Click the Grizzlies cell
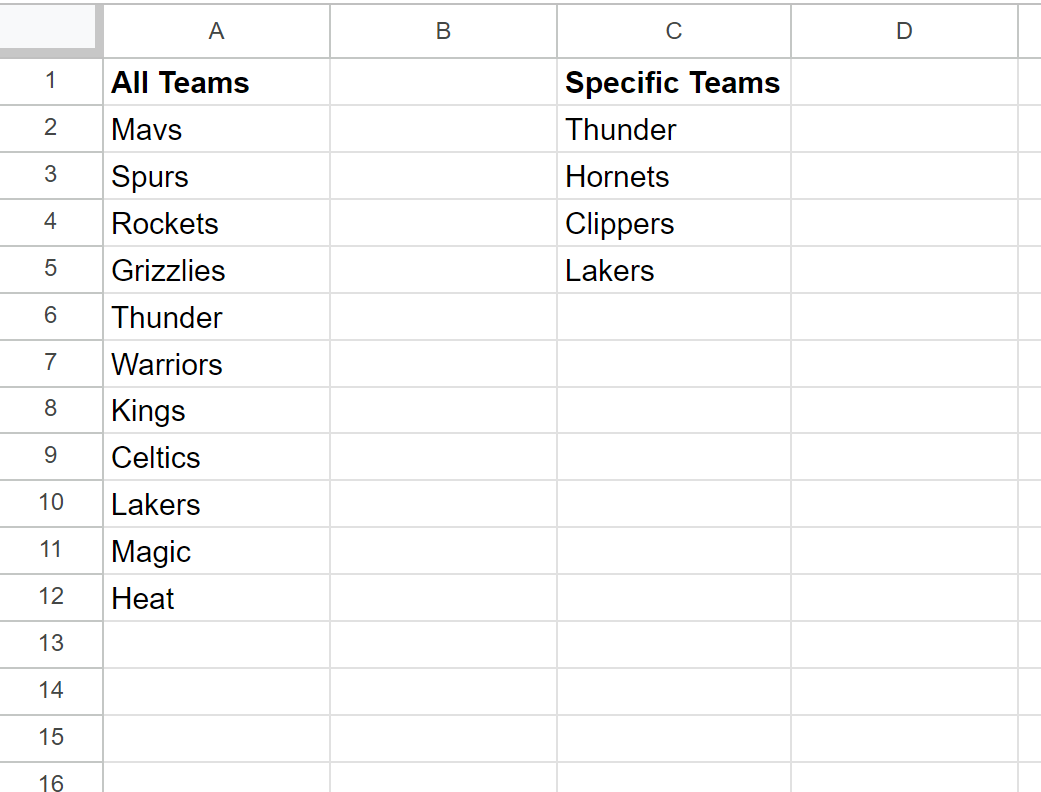The image size is (1041, 792). pos(216,270)
